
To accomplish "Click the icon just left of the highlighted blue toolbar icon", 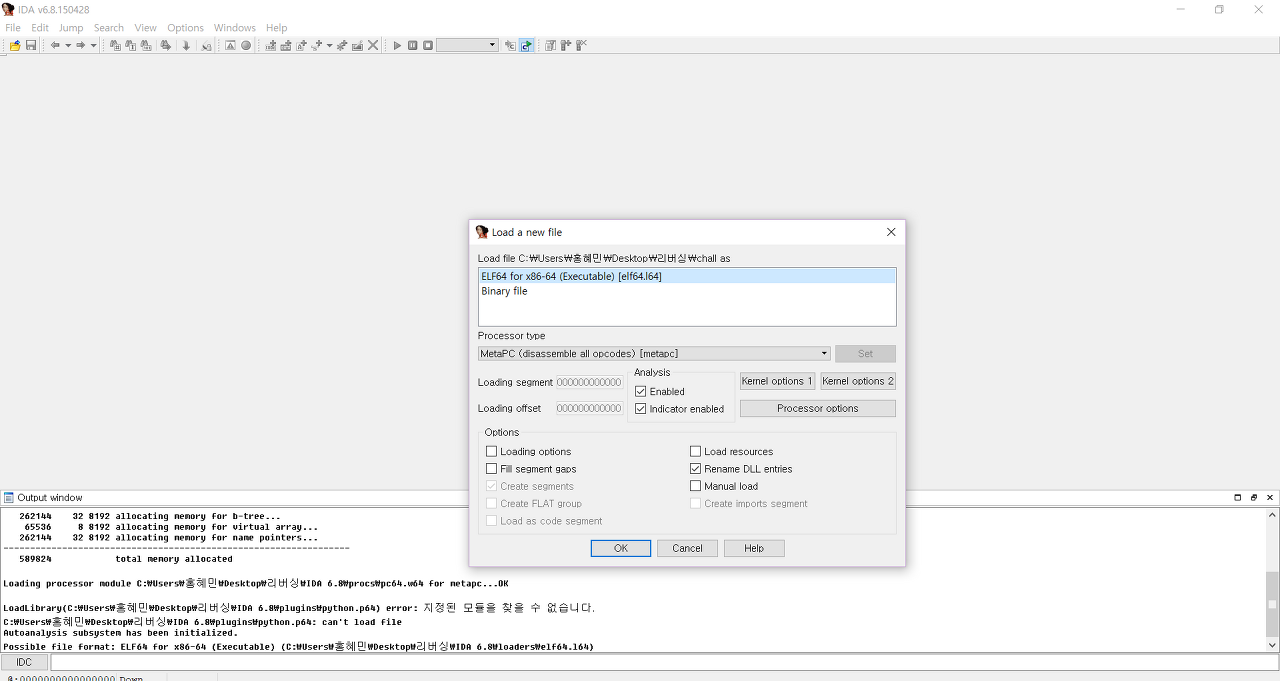I will (x=510, y=45).
